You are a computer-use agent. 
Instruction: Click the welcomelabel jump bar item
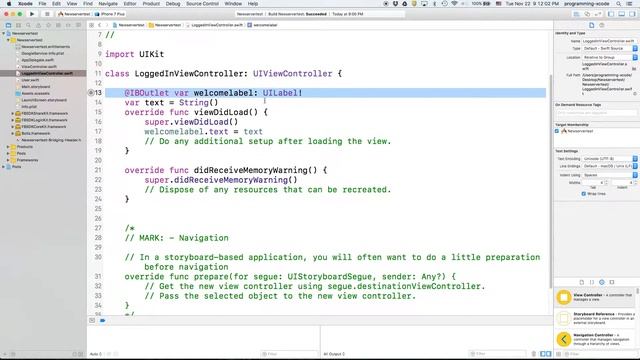click(262, 25)
